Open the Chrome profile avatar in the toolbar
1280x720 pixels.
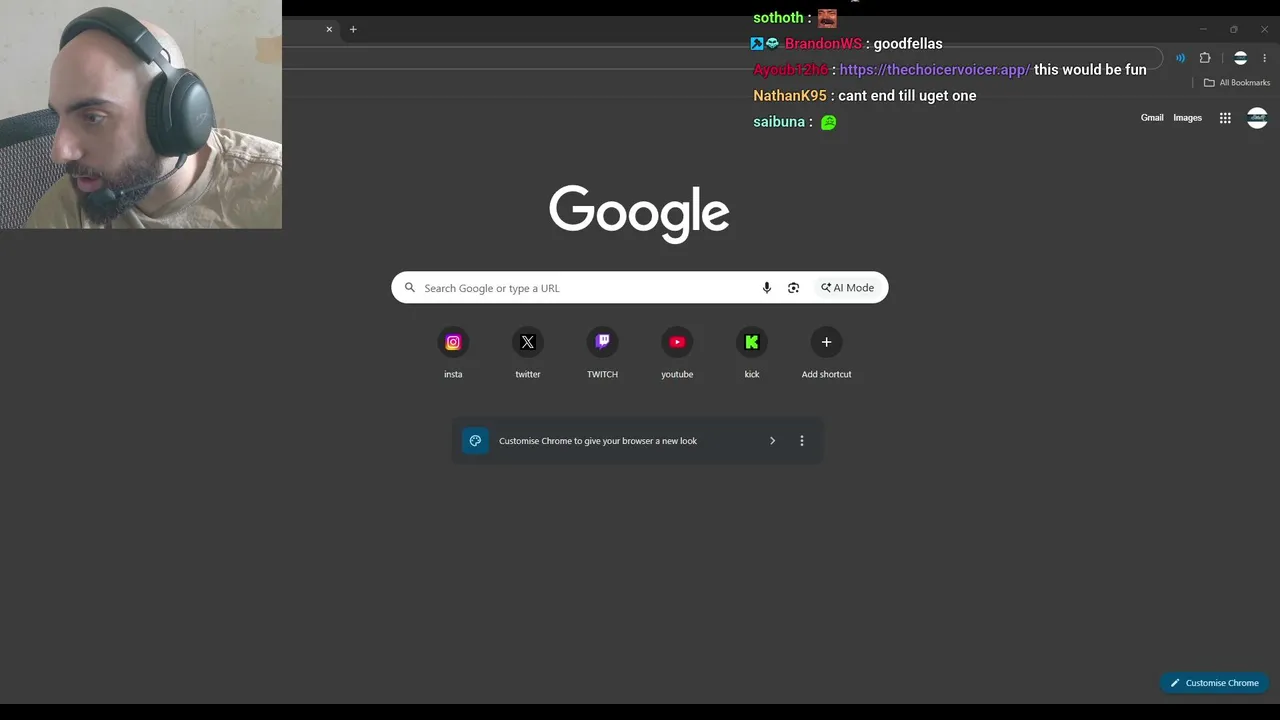tap(1240, 58)
